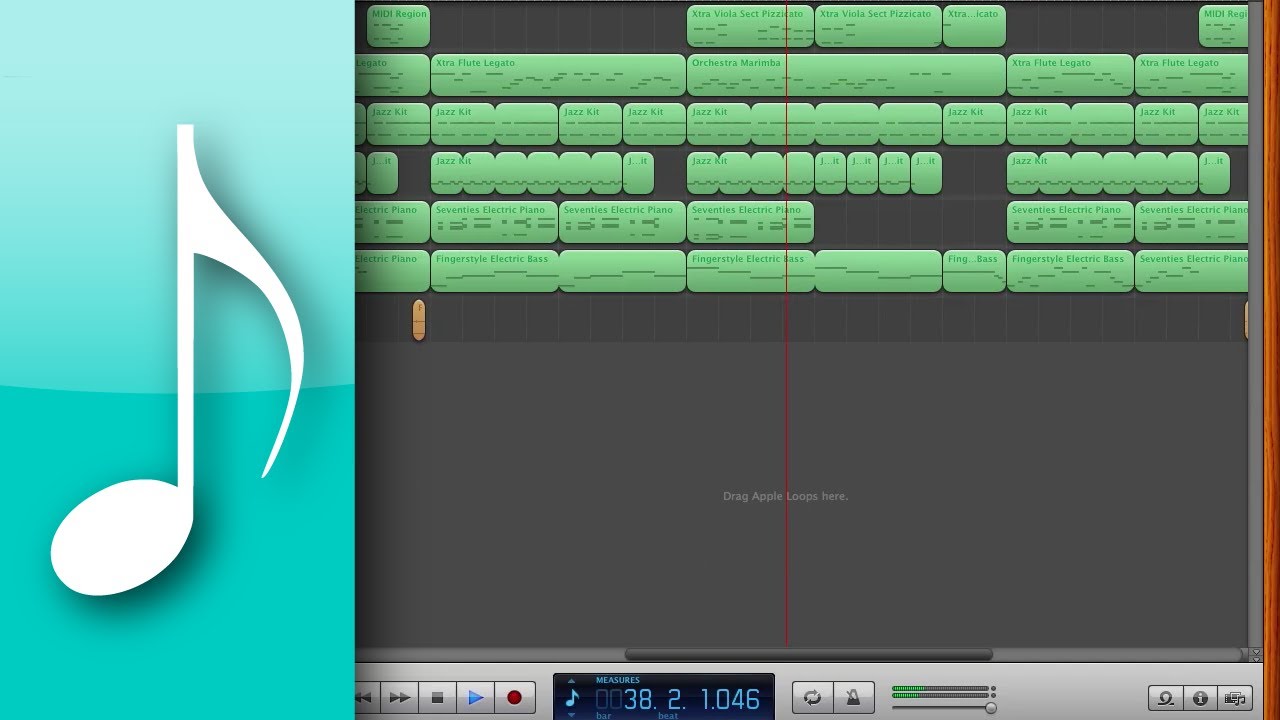This screenshot has width=1280, height=720.
Task: Click the MEASURES label in the LCD
Action: click(617, 680)
